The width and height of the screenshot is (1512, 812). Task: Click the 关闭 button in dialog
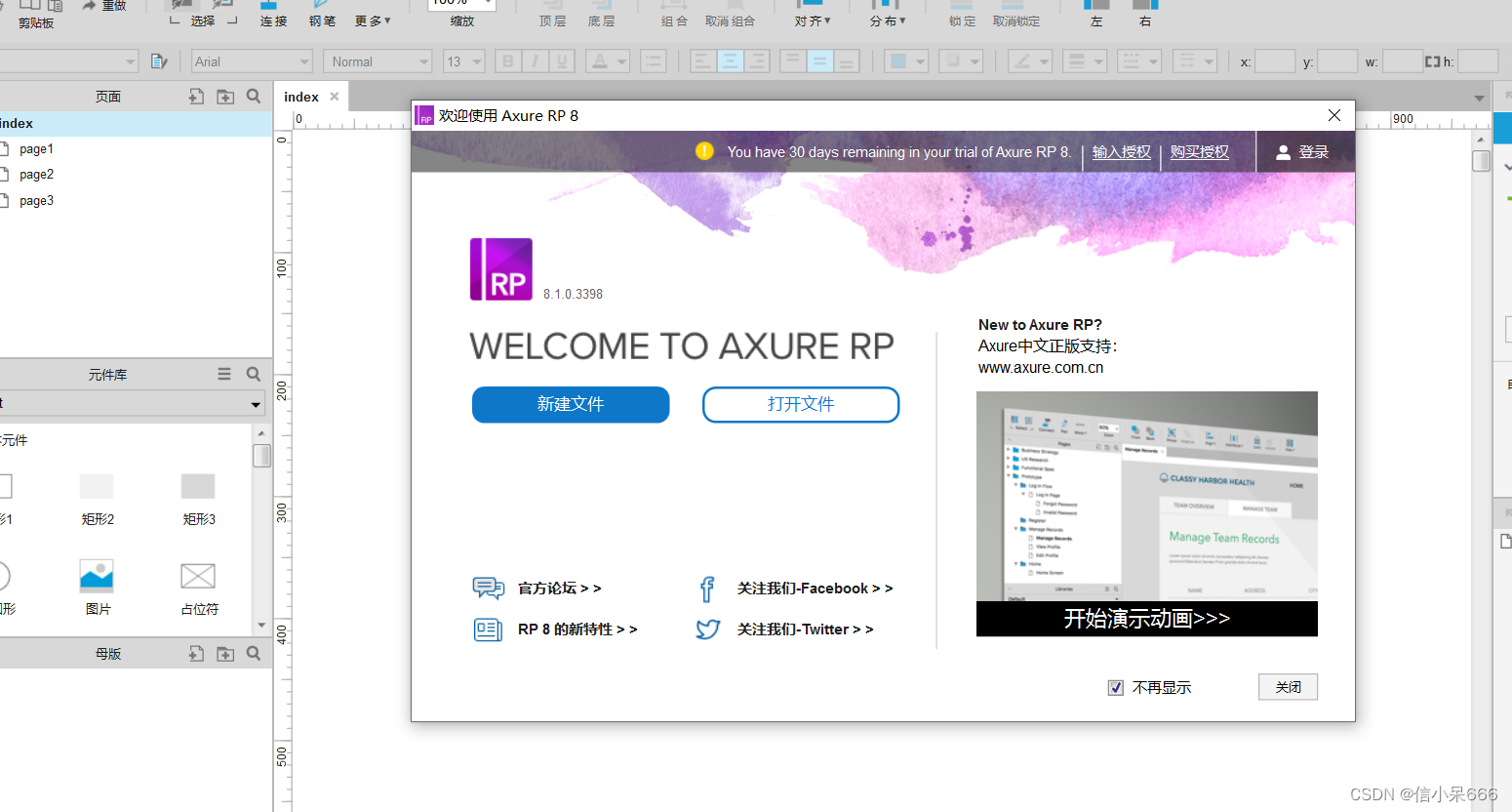tap(1288, 687)
